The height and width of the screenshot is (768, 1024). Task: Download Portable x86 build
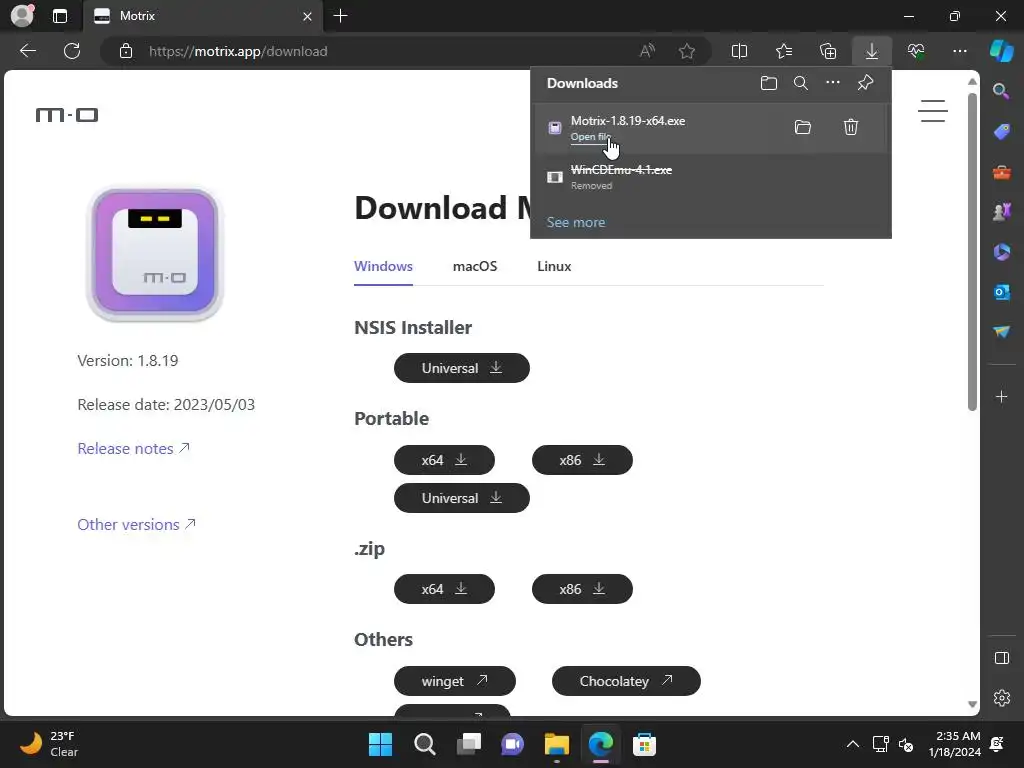tap(582, 460)
